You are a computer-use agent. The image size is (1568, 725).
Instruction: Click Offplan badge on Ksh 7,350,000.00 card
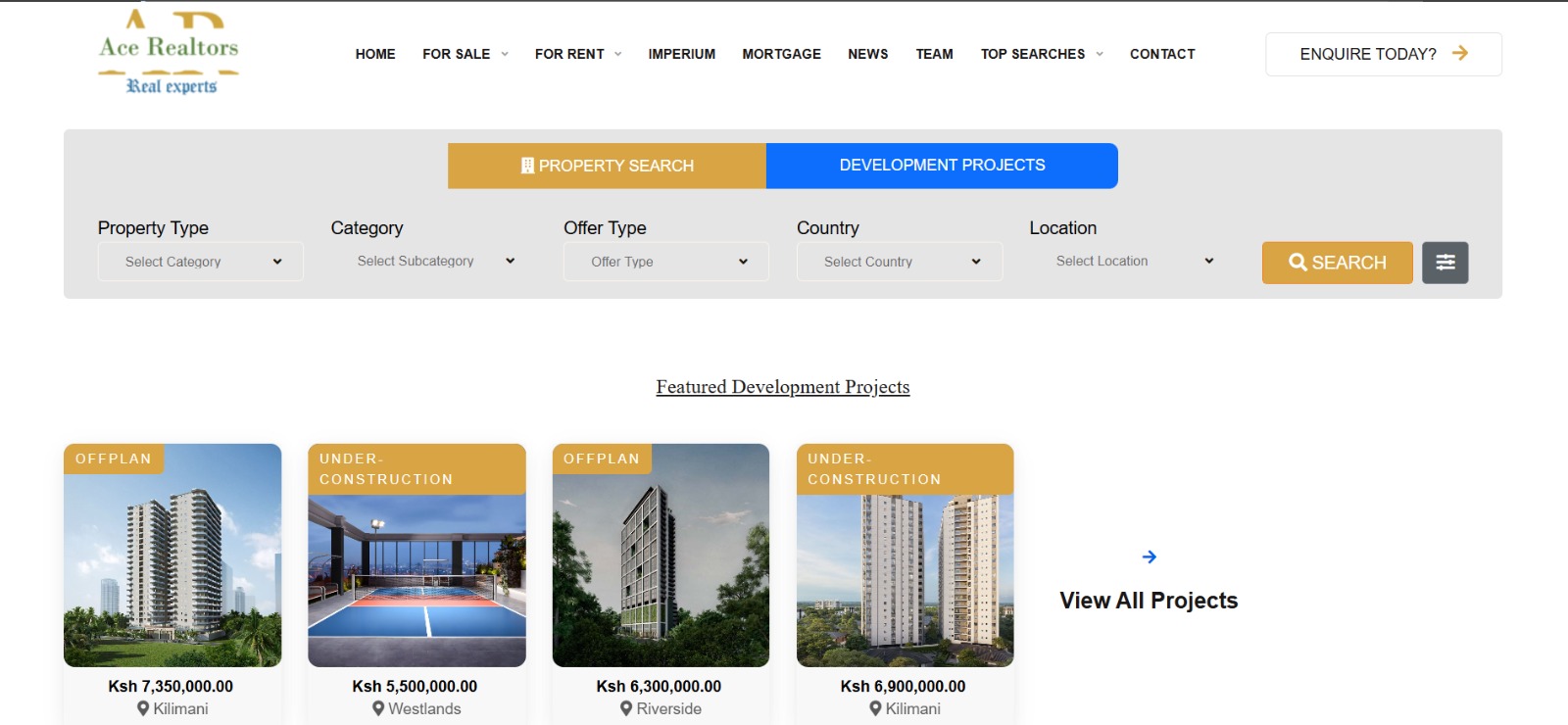point(114,459)
